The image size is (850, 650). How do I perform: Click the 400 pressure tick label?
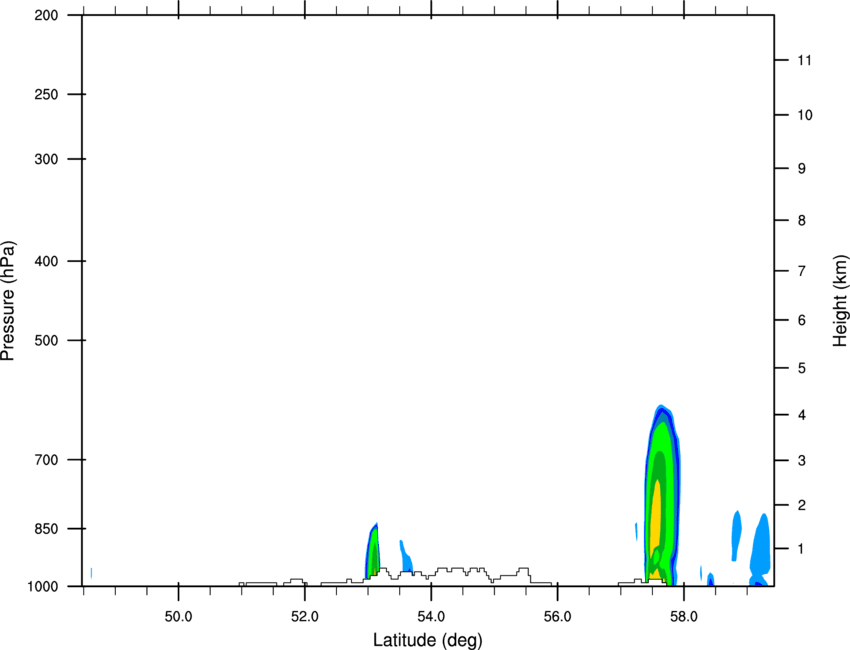click(46, 261)
